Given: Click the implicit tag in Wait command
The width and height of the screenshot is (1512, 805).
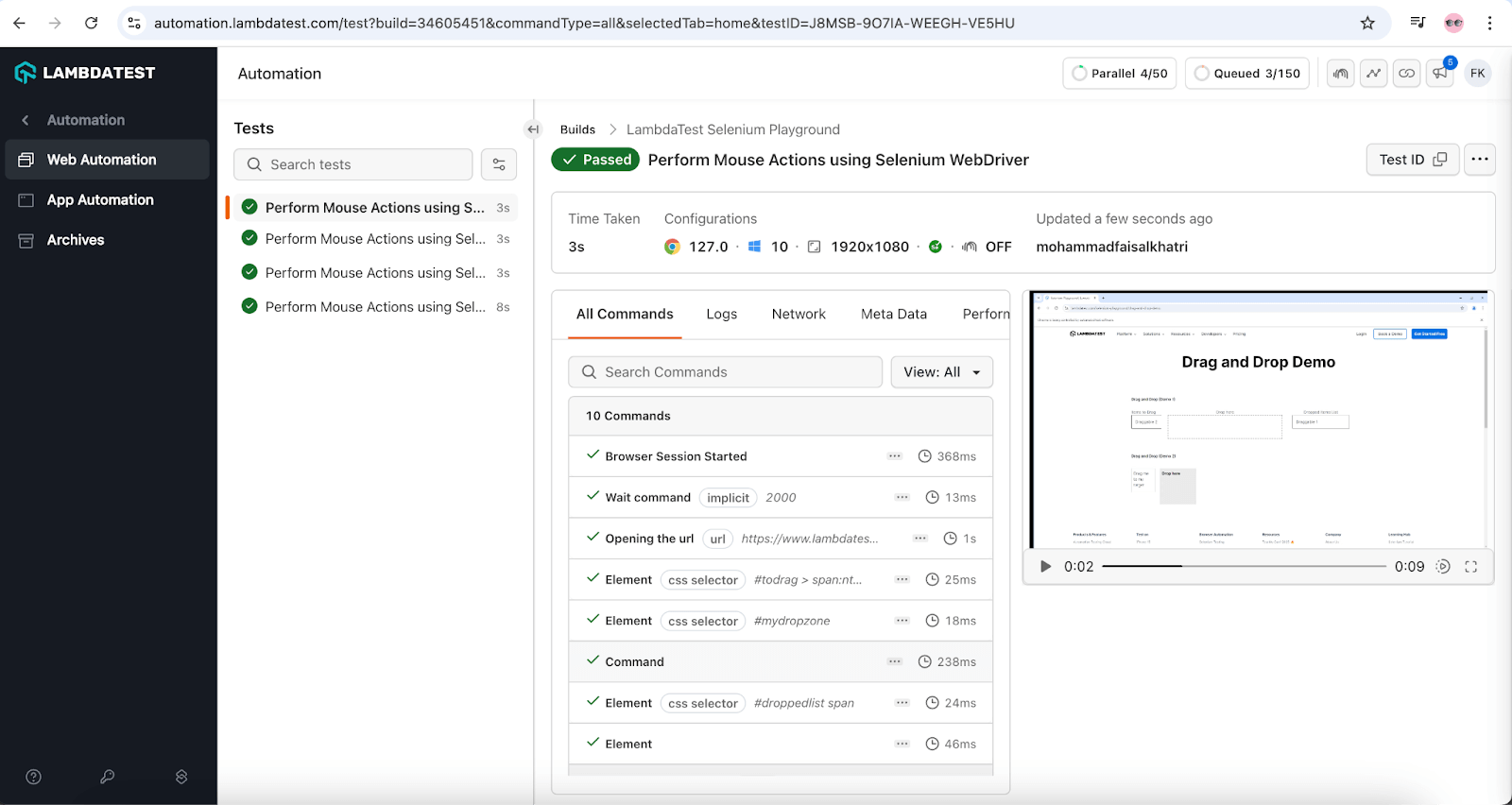Looking at the screenshot, I should pyautogui.click(x=728, y=498).
